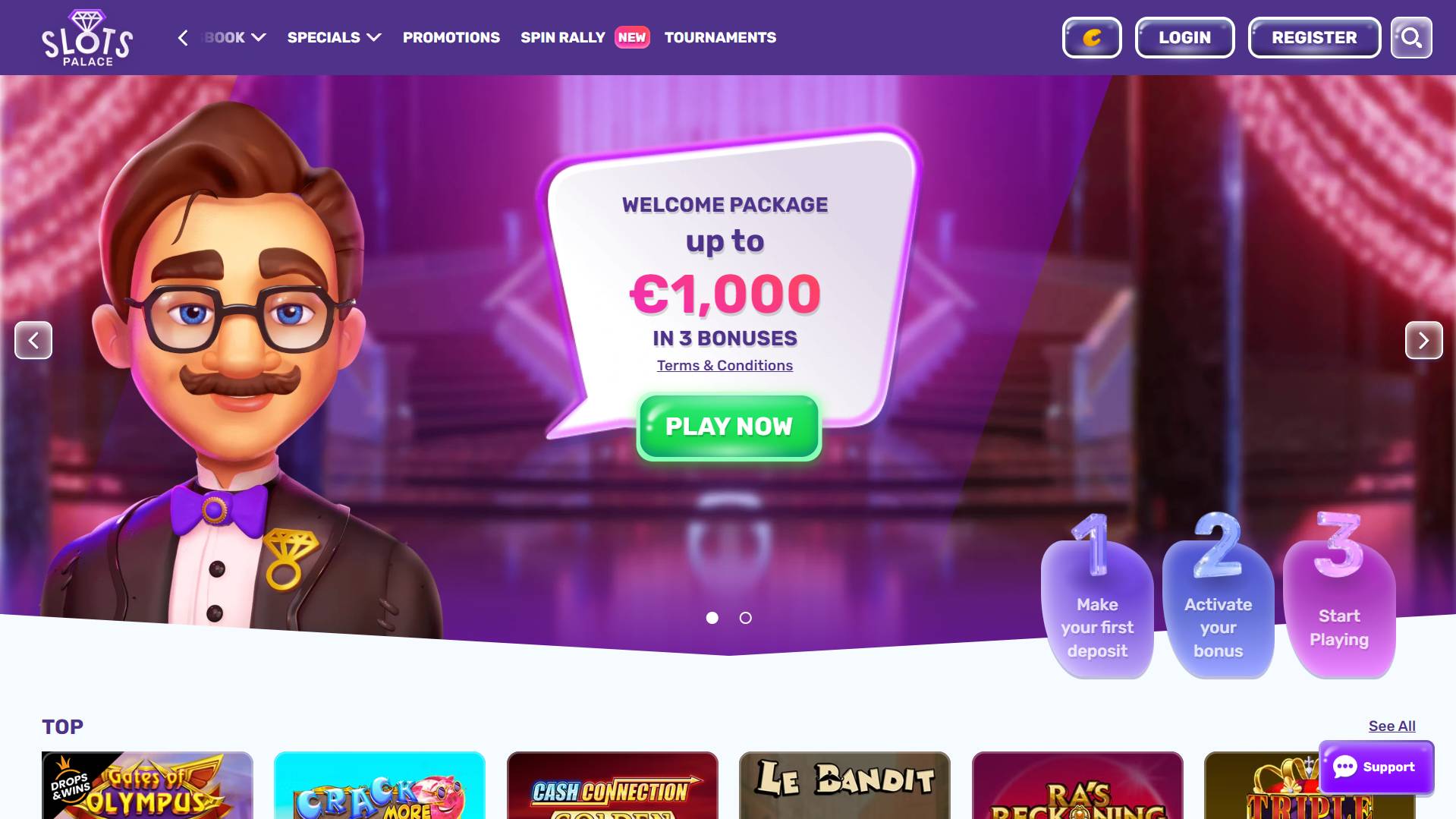Select first carousel slide dot

coord(712,618)
